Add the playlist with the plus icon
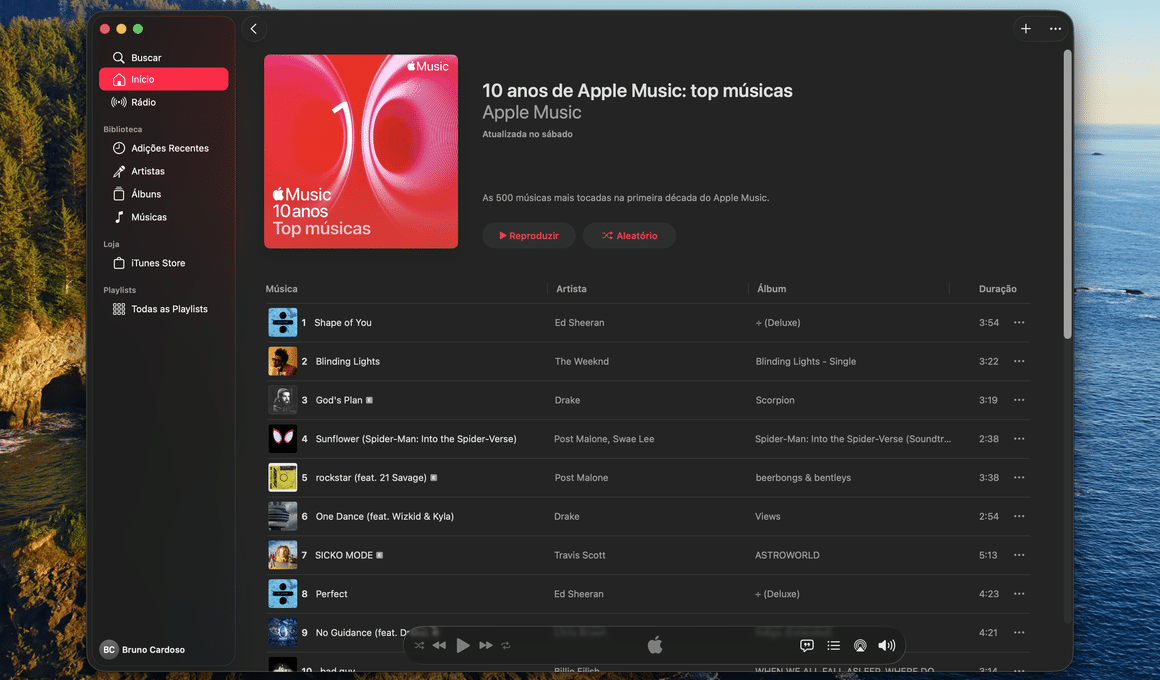Screen dimensions: 1160x680 tap(1025, 29)
